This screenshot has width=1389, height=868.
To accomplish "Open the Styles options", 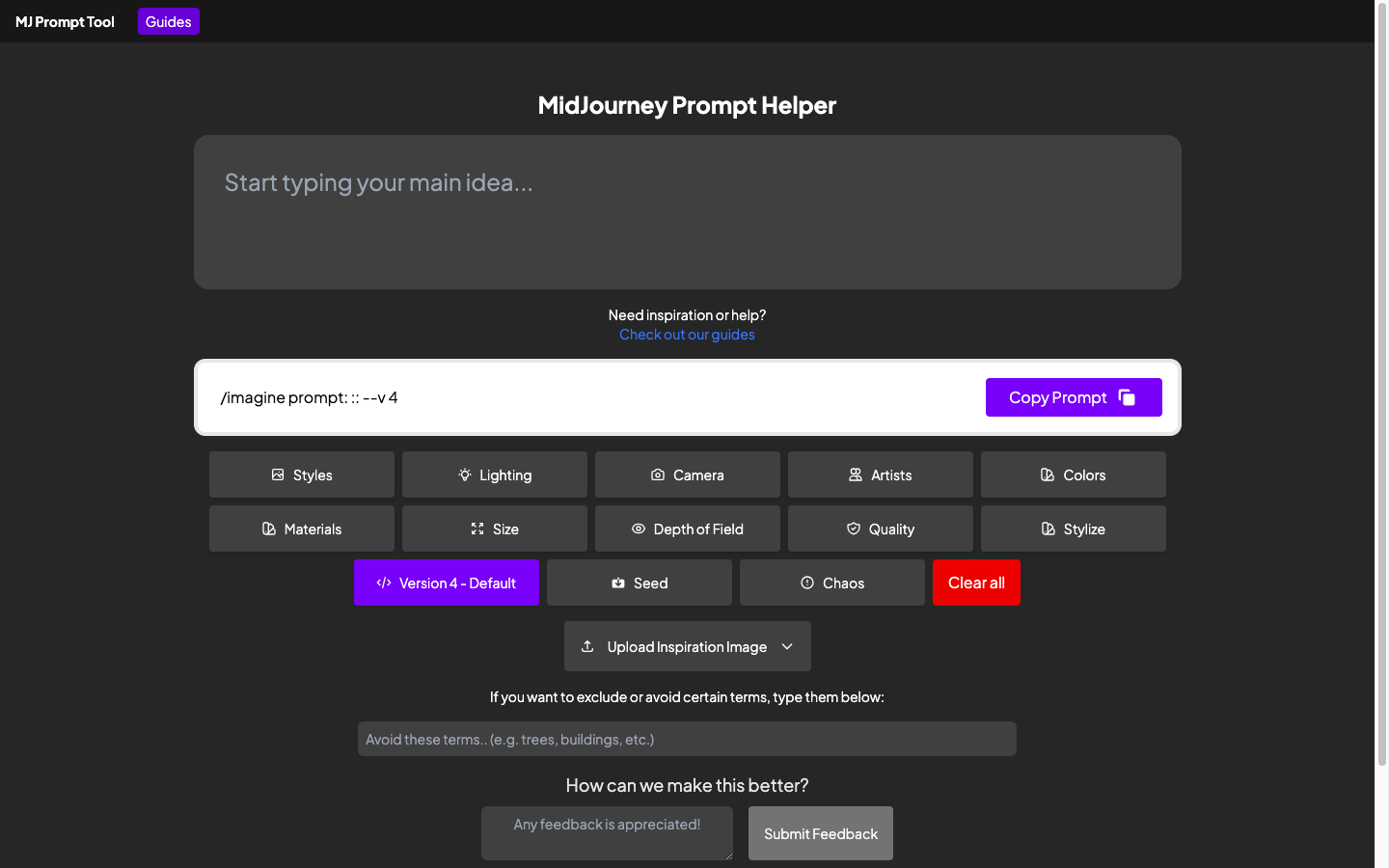I will (x=302, y=475).
